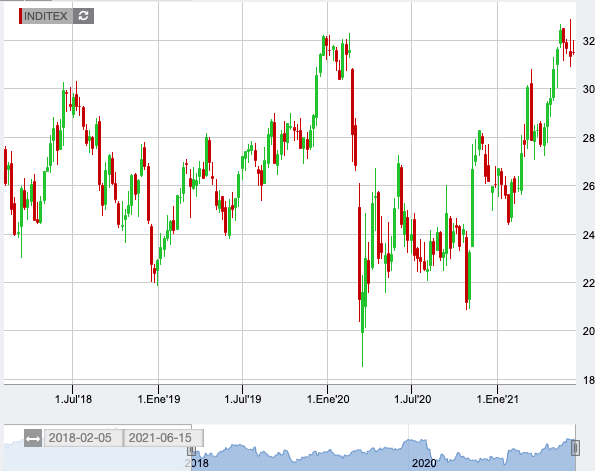Grab the left navigator range handle
This screenshot has width=595, height=472.
pos(192,450)
